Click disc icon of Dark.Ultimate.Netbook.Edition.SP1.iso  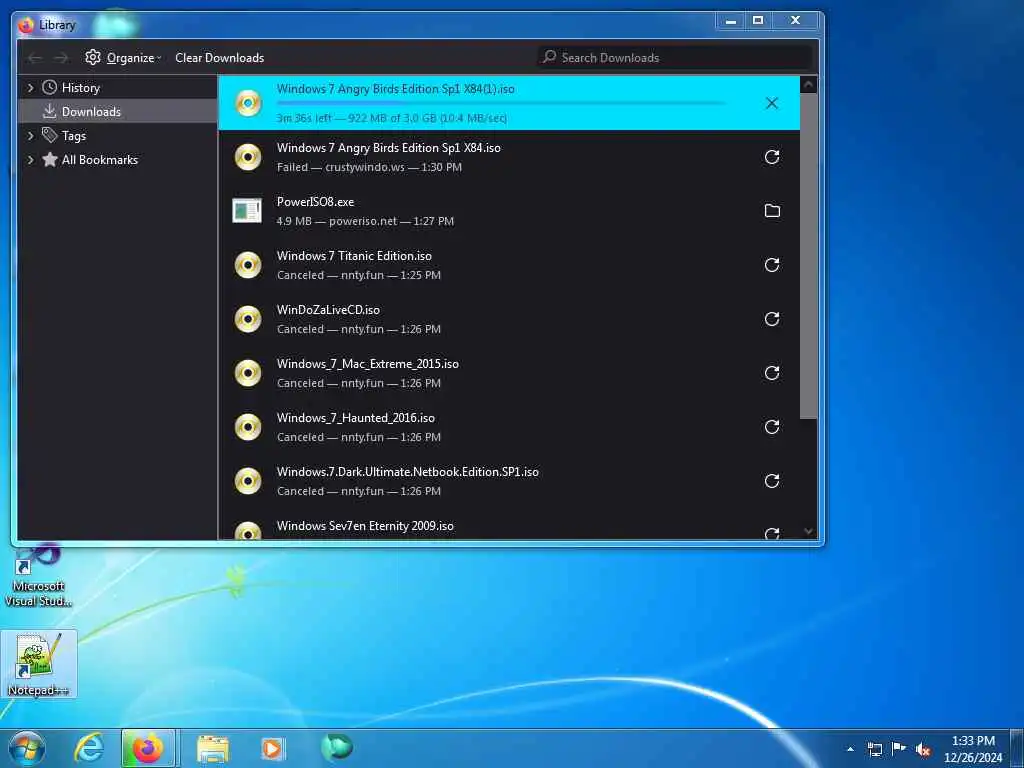coord(248,481)
